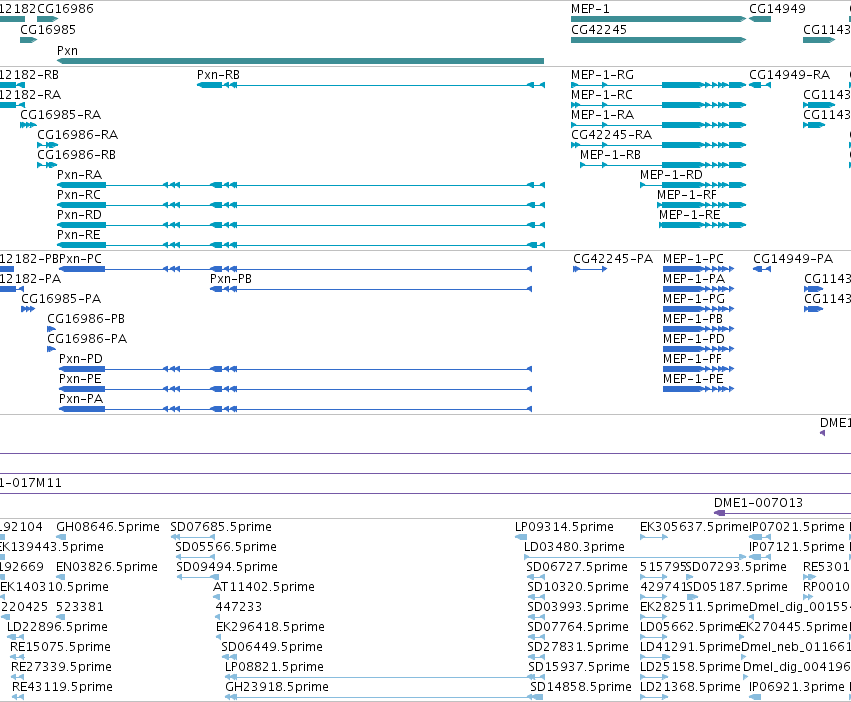Viewport: 851px width, 702px height.
Task: Click transcript label Pxn-RA
Action: [x=79, y=175]
